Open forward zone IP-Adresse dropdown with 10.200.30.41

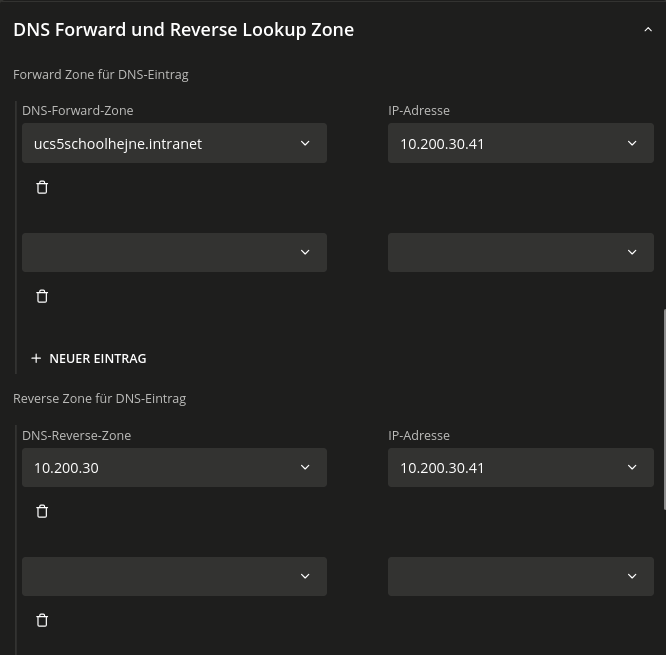(520, 143)
